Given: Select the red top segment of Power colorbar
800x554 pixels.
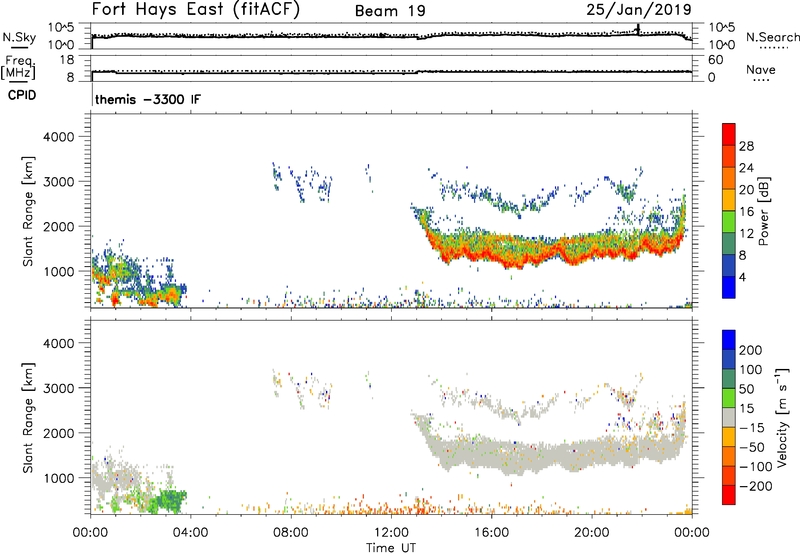Looking at the screenshot, I should tap(729, 134).
